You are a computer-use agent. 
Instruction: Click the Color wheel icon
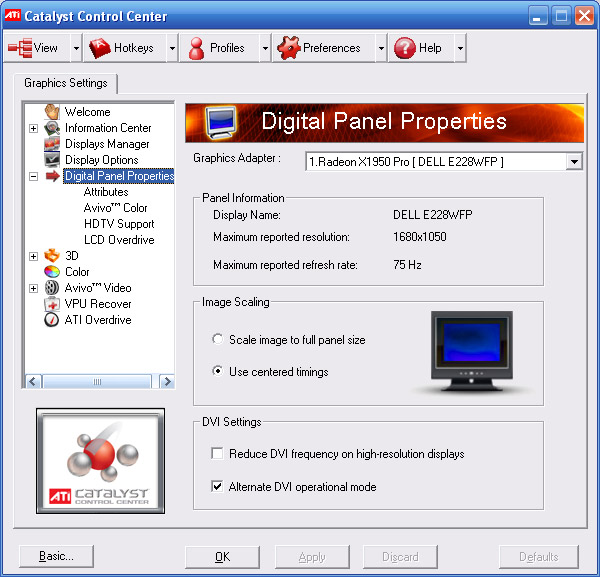(x=52, y=272)
